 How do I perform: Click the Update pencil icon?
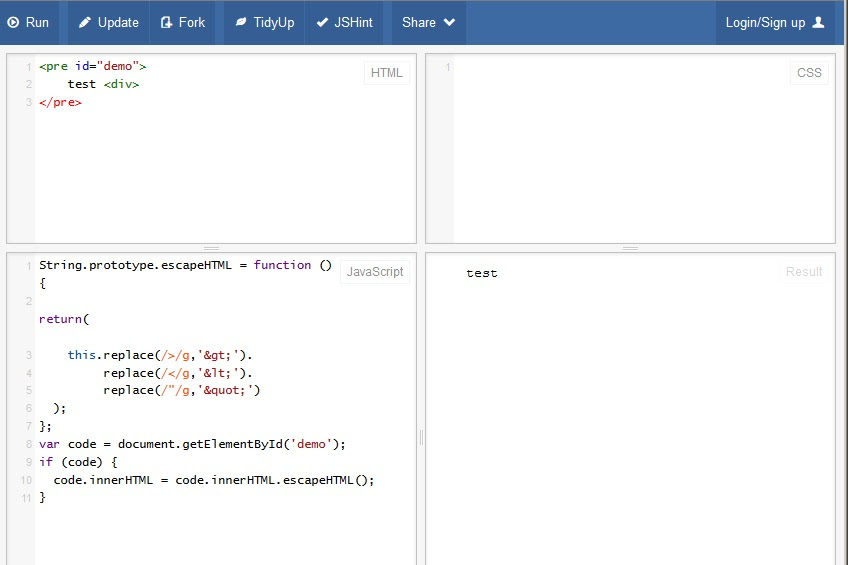pos(84,22)
